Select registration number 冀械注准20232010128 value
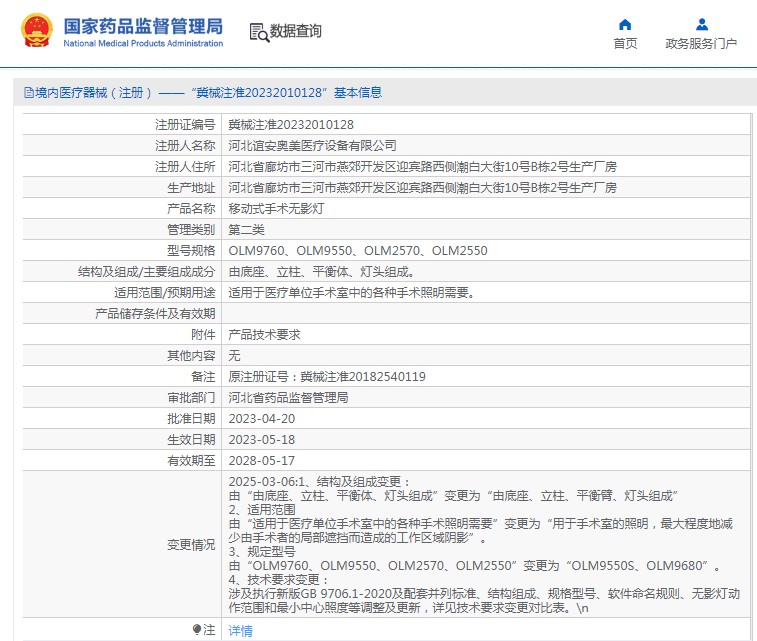Viewport: 757px width, 641px height. click(x=291, y=125)
